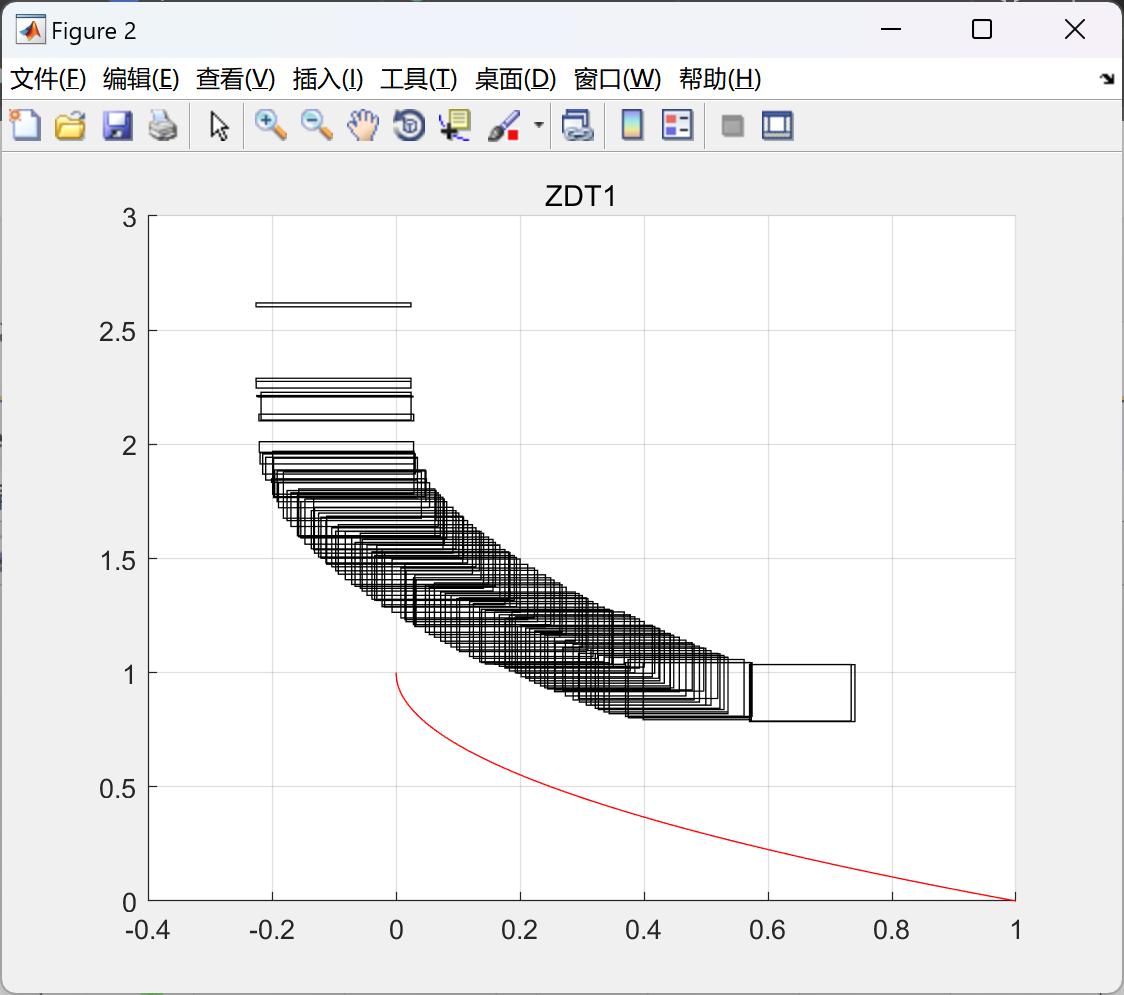Open the 帮助(H) menu

click(x=720, y=79)
